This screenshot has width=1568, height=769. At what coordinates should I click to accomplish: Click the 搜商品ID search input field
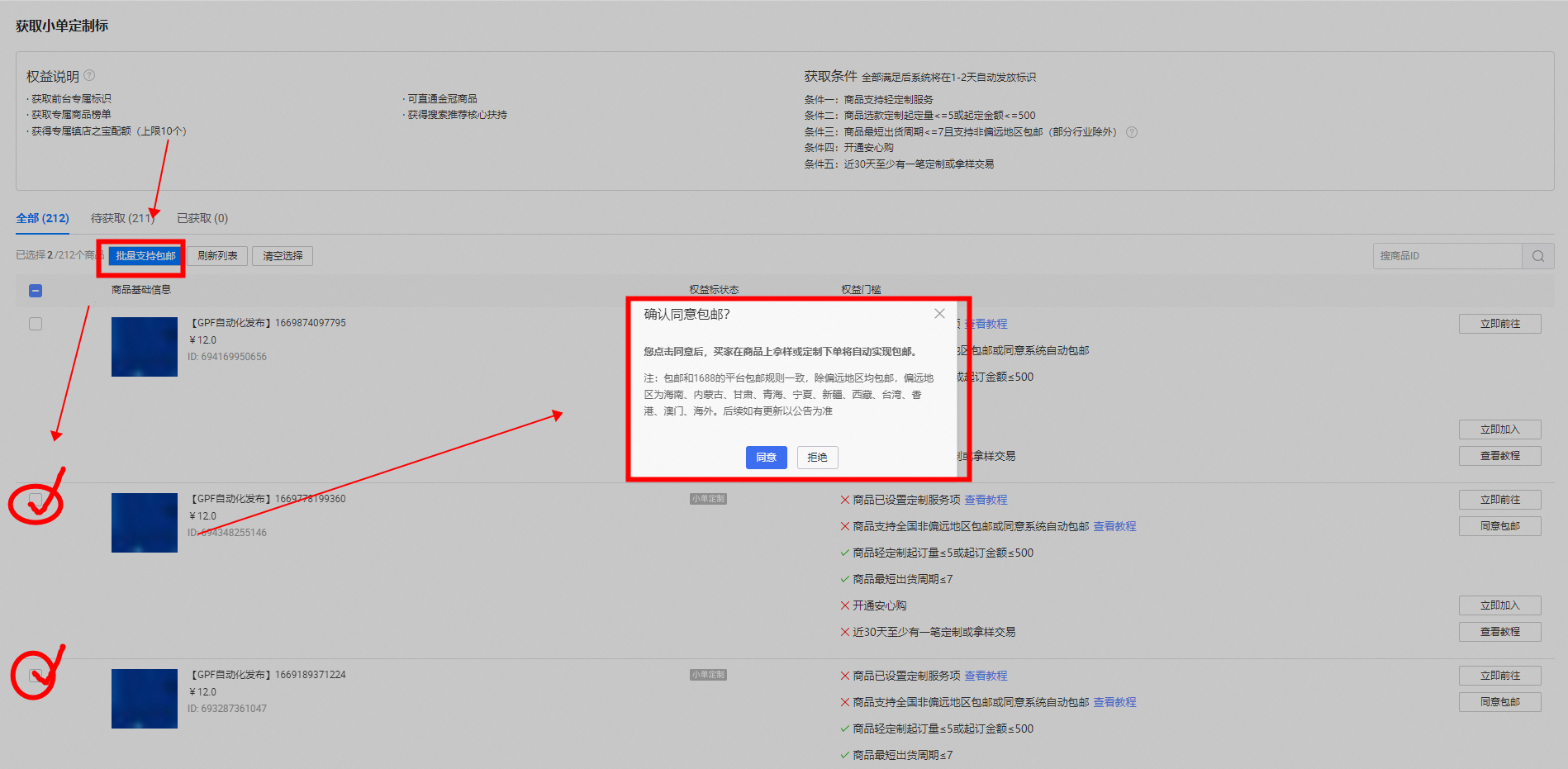[x=1446, y=255]
